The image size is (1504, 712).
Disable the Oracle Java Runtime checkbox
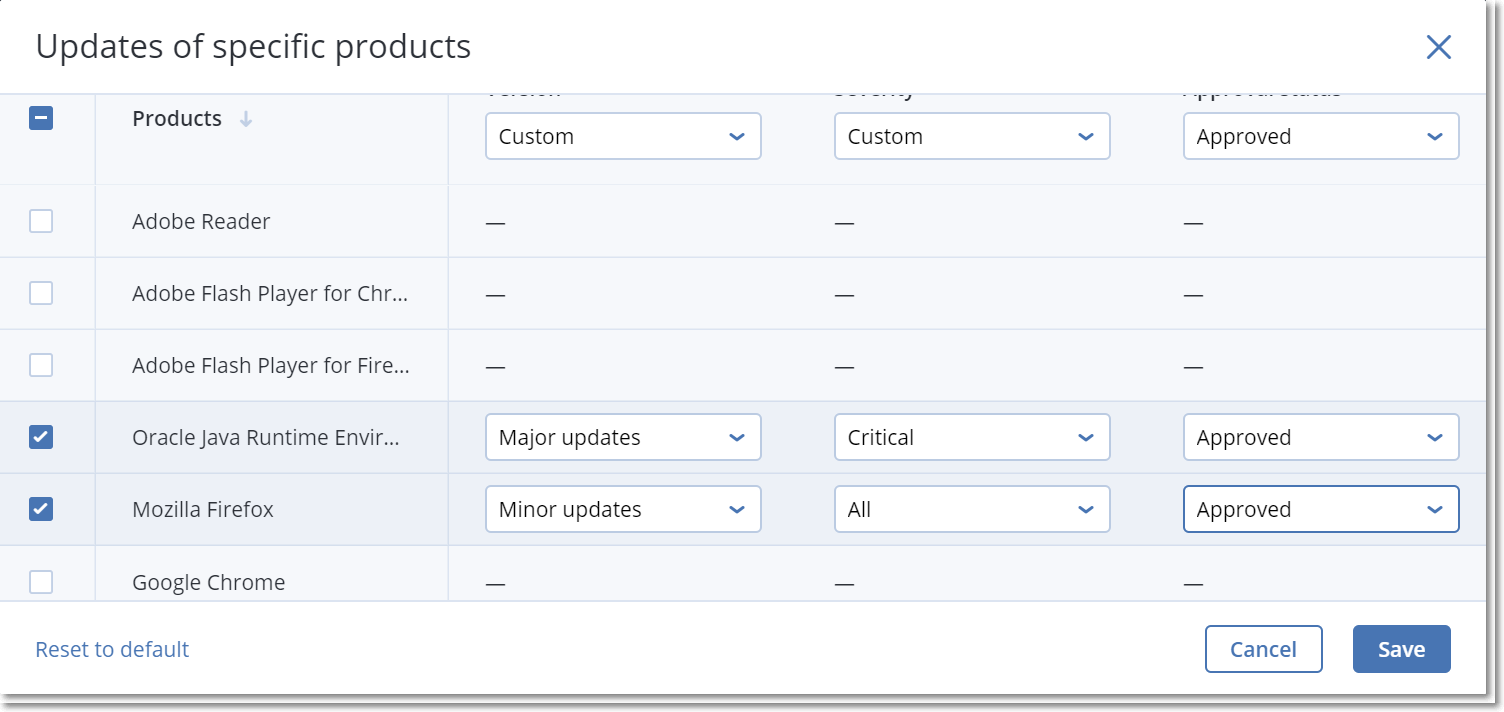(40, 437)
